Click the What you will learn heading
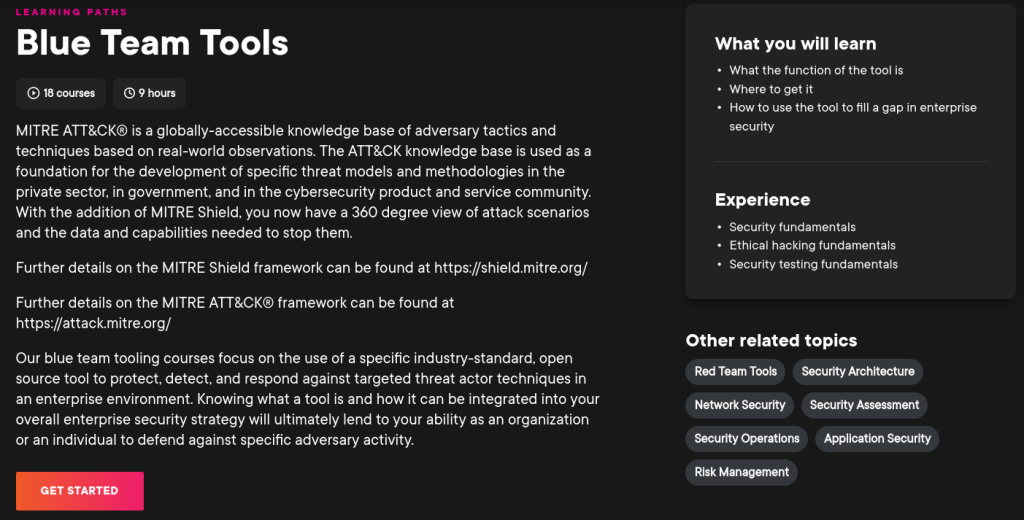Screen dimensions: 1024x520 pos(795,44)
